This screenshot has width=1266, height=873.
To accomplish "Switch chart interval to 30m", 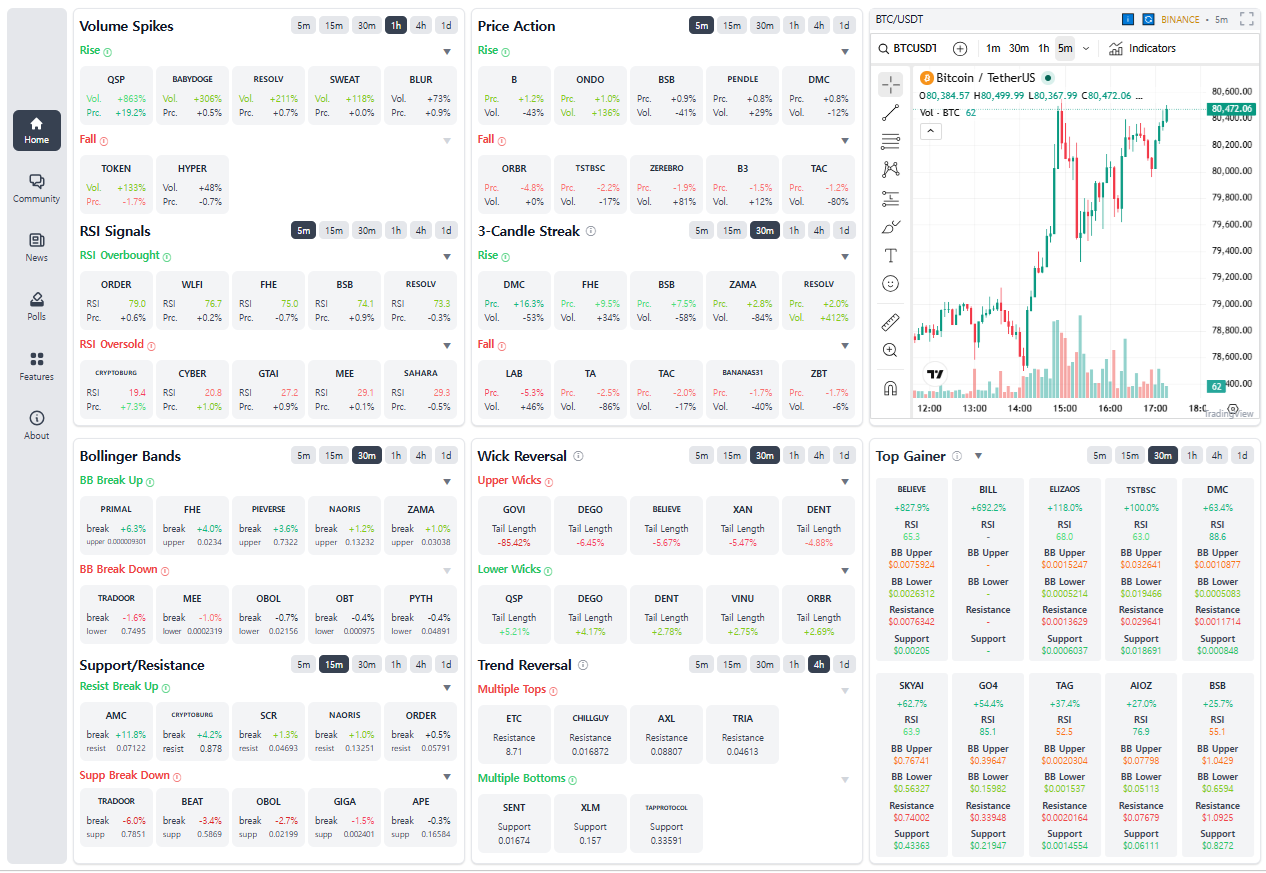I will click(1019, 48).
